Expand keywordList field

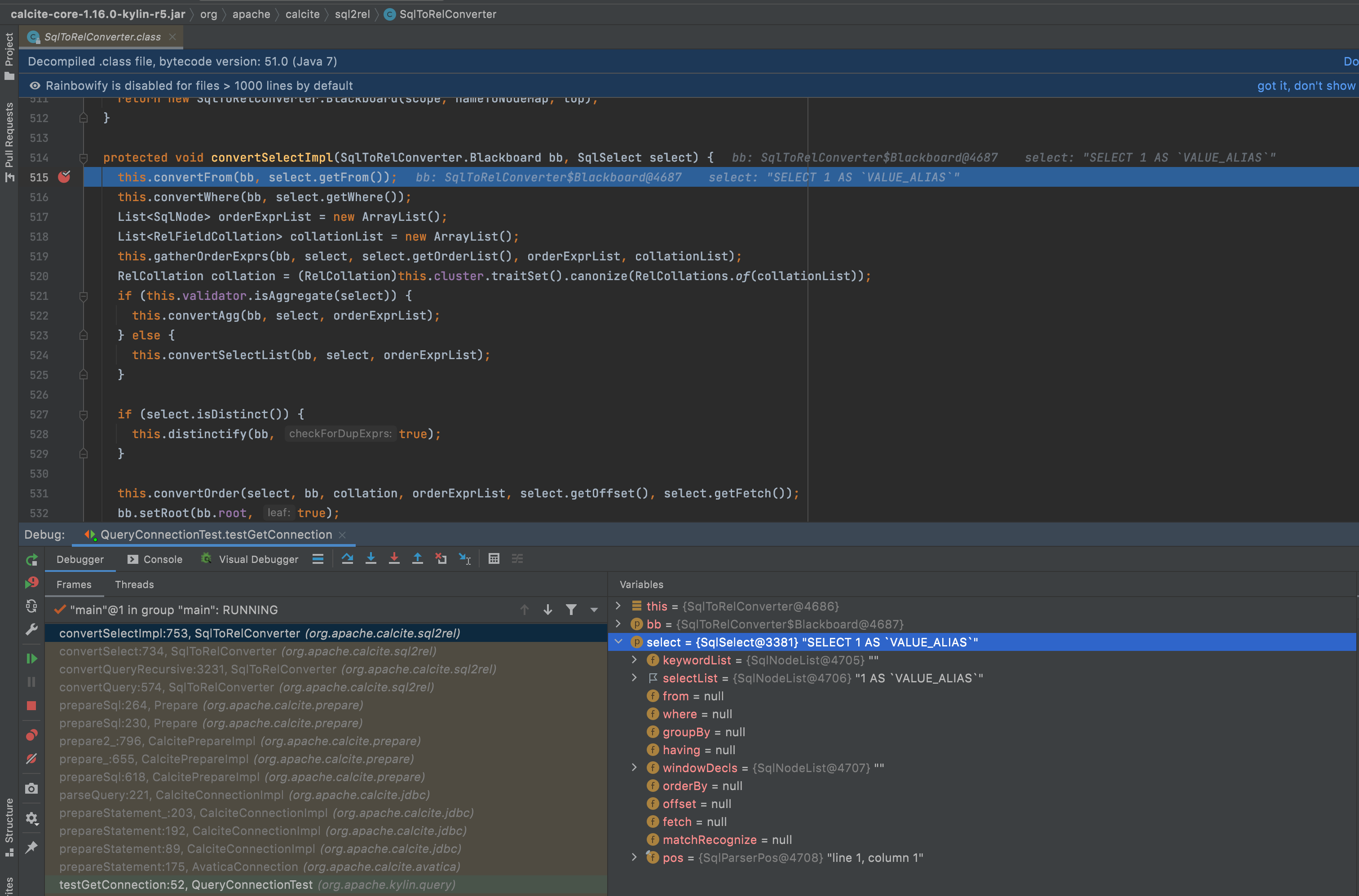click(x=634, y=659)
